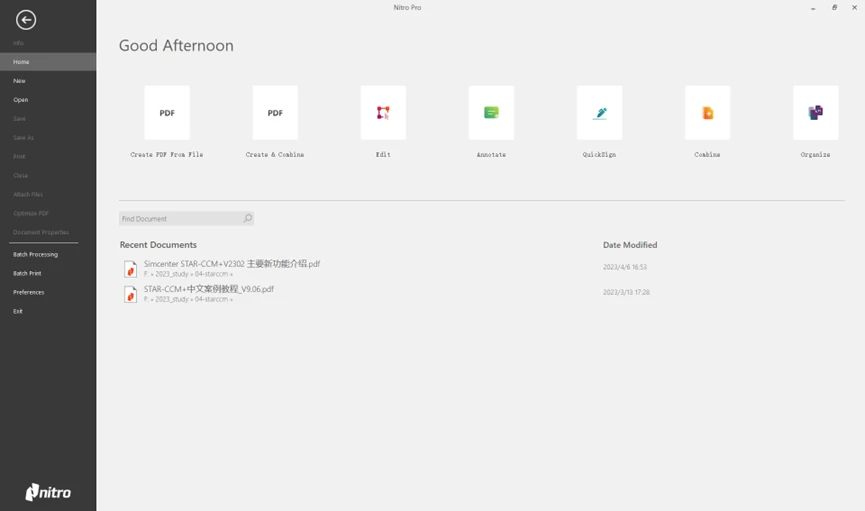The width and height of the screenshot is (865, 511).
Task: Click the search magnifier icon
Action: [x=248, y=219]
